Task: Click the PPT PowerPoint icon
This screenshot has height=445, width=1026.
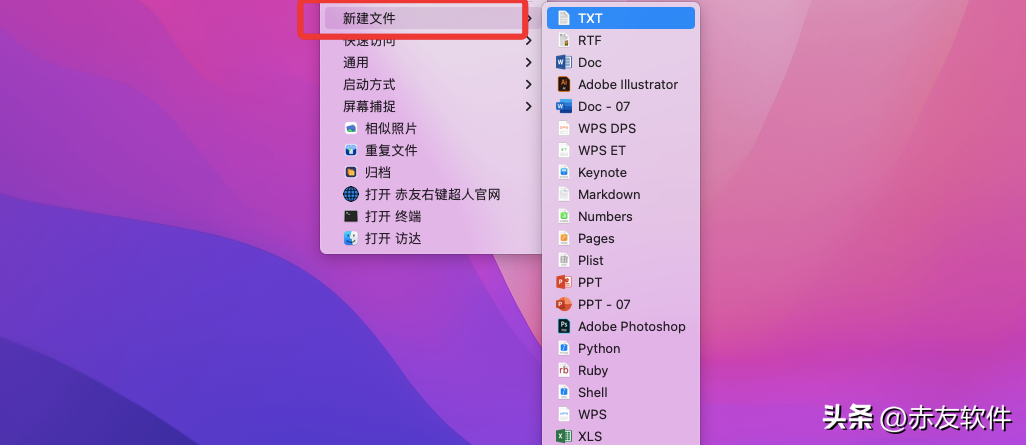Action: point(563,282)
